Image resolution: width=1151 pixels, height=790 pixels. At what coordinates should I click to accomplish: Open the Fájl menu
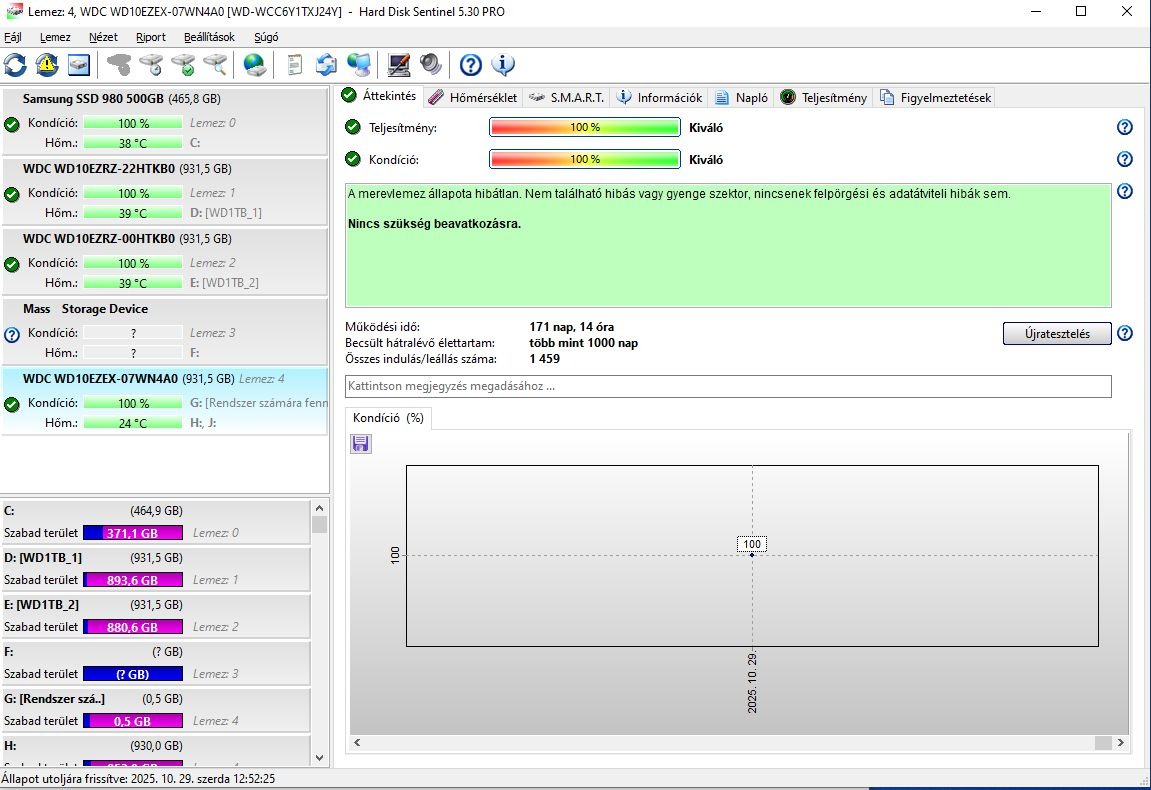tap(12, 37)
